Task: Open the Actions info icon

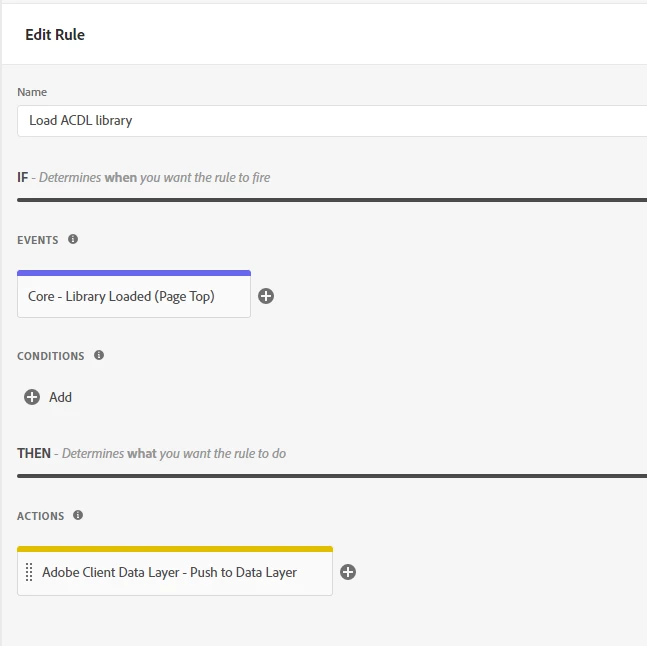Action: (x=78, y=515)
